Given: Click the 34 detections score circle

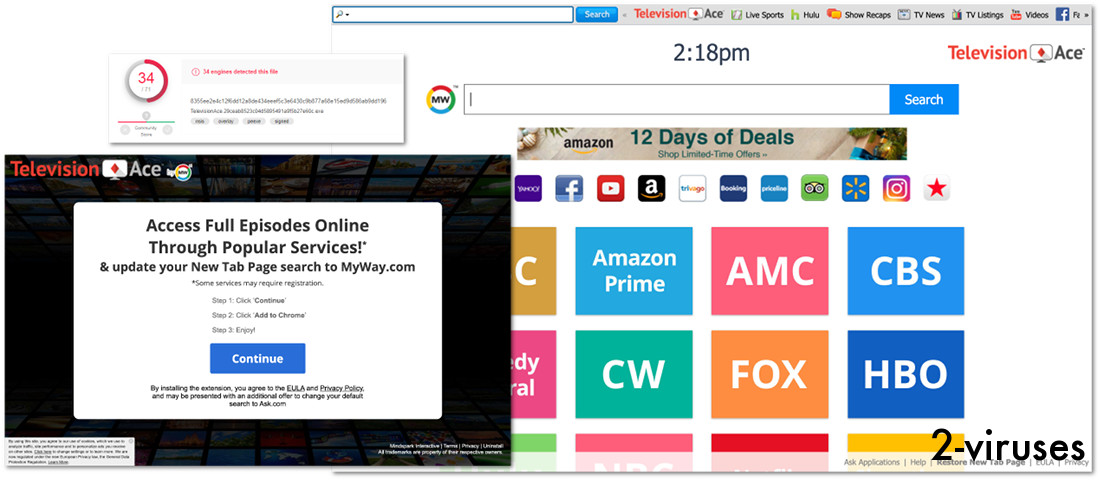Looking at the screenshot, I should click(146, 81).
